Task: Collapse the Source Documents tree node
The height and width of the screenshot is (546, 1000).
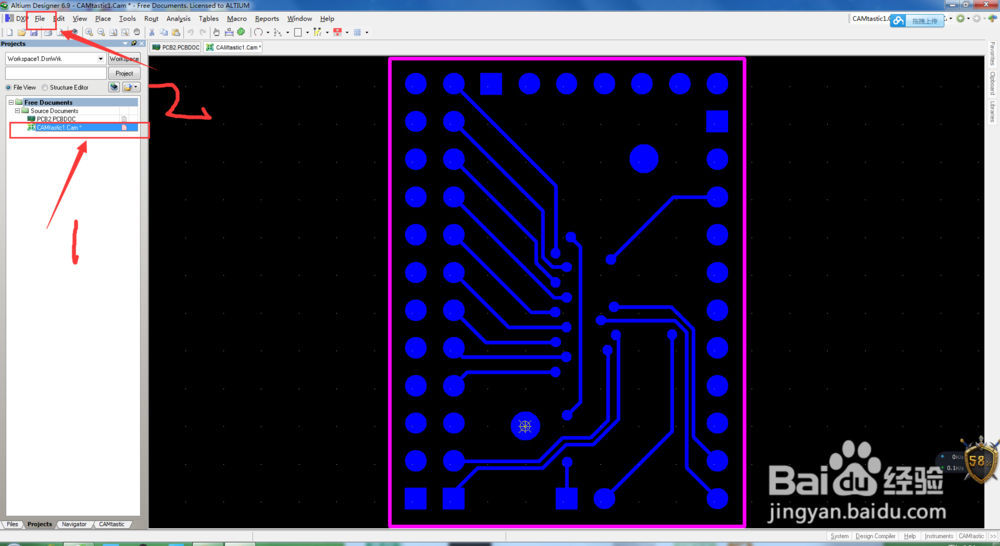Action: (x=17, y=110)
